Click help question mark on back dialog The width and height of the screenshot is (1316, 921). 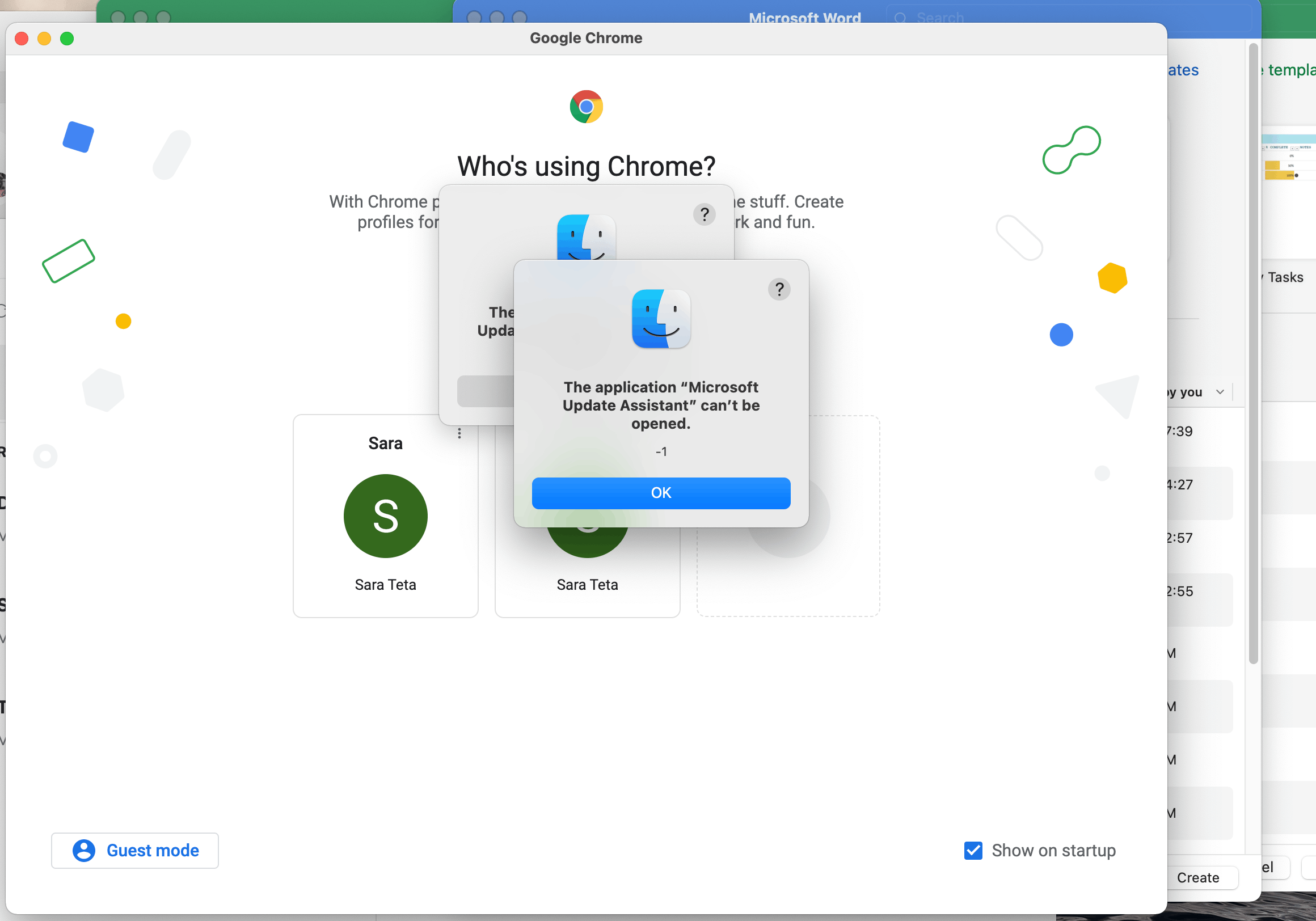coord(704,214)
